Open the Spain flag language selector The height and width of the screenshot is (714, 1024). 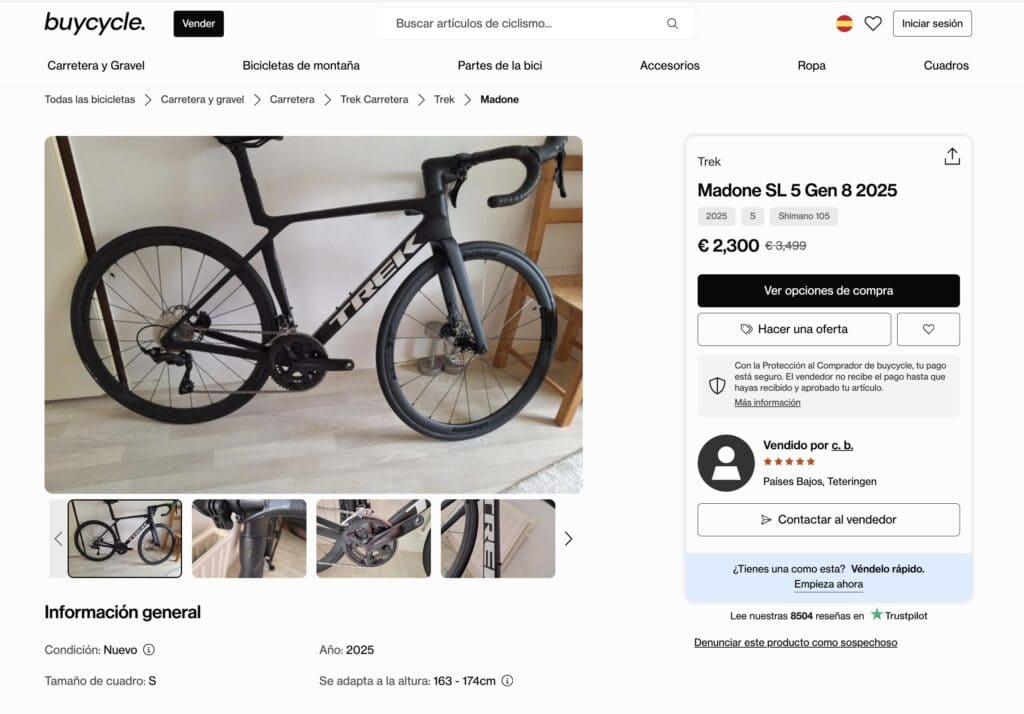click(x=844, y=24)
